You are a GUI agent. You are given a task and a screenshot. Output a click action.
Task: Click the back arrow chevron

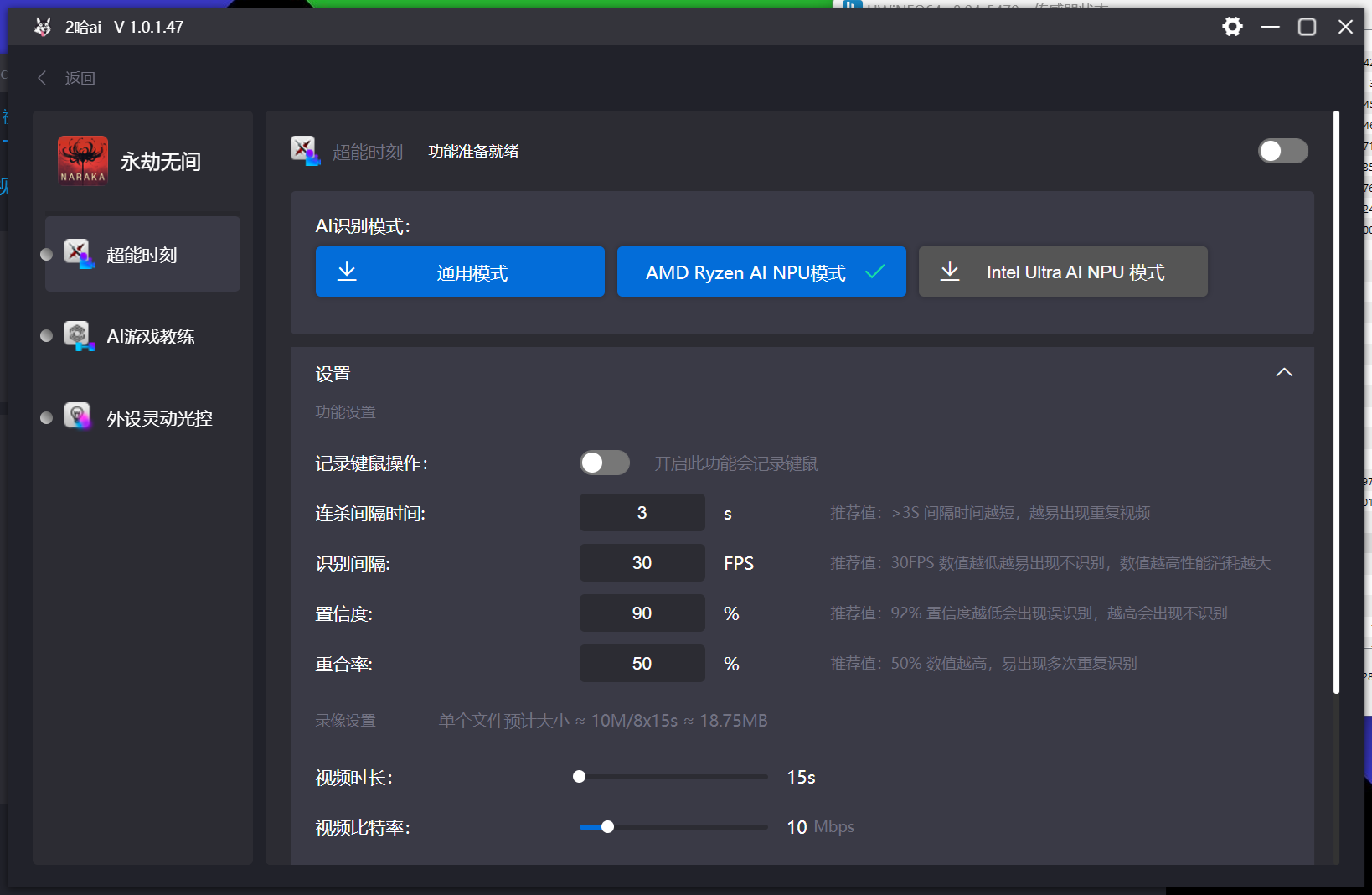42,78
